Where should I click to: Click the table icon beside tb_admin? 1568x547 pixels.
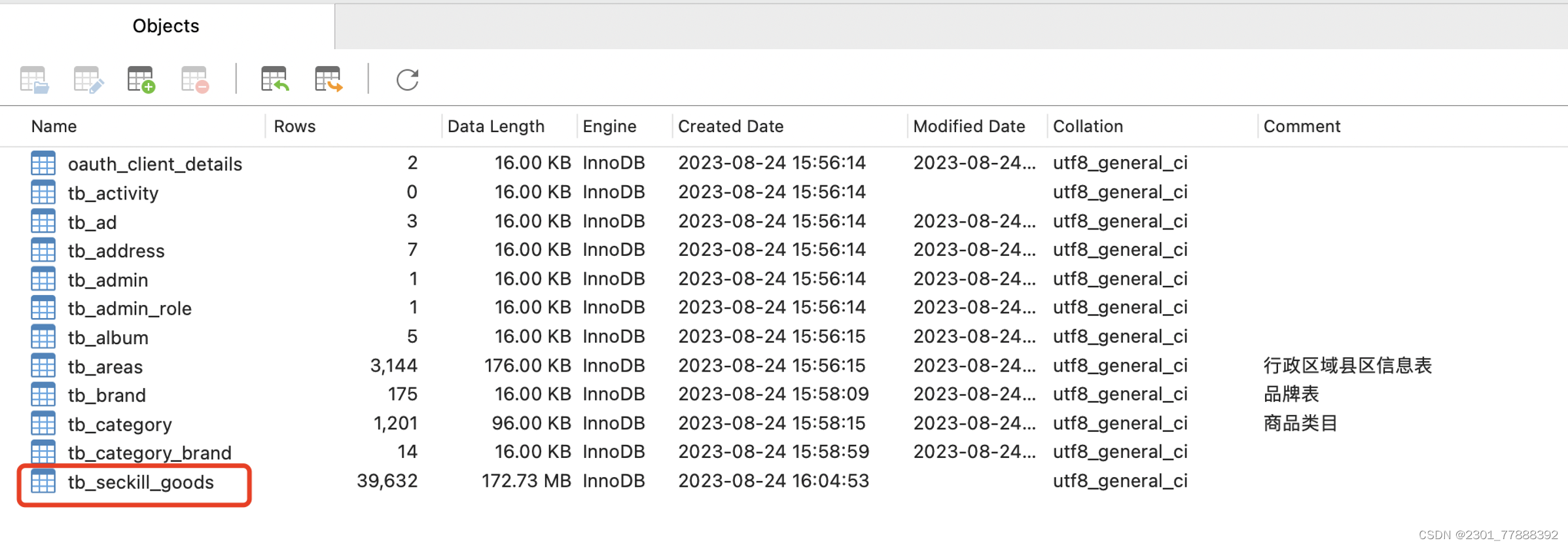point(43,279)
